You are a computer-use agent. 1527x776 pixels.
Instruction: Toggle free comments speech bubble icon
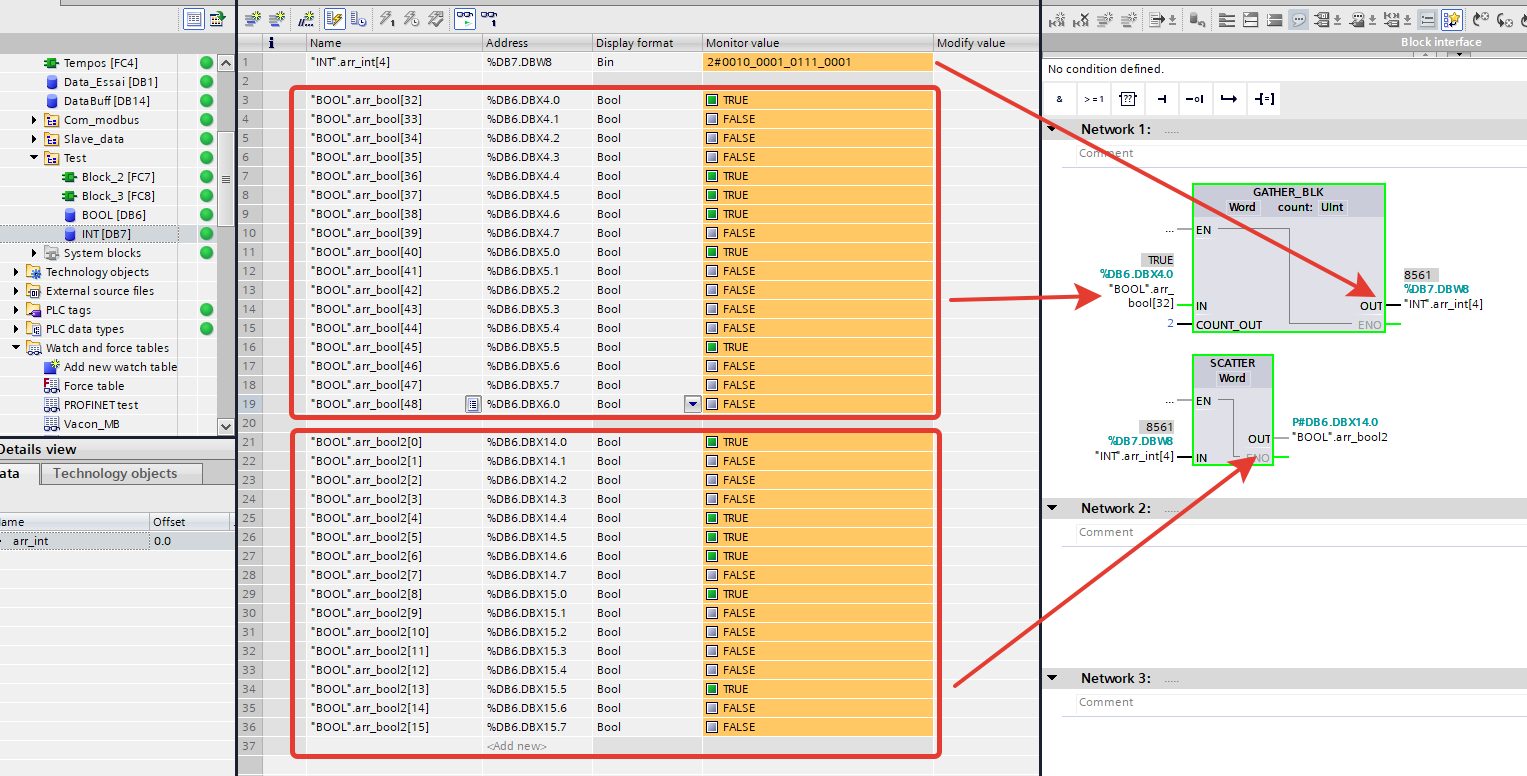(x=1298, y=19)
